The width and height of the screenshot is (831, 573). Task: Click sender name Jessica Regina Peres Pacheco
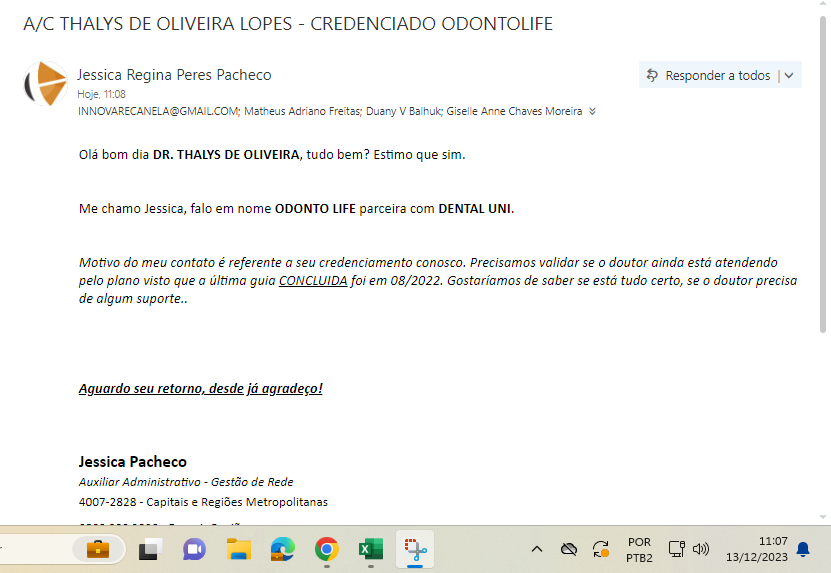174,75
